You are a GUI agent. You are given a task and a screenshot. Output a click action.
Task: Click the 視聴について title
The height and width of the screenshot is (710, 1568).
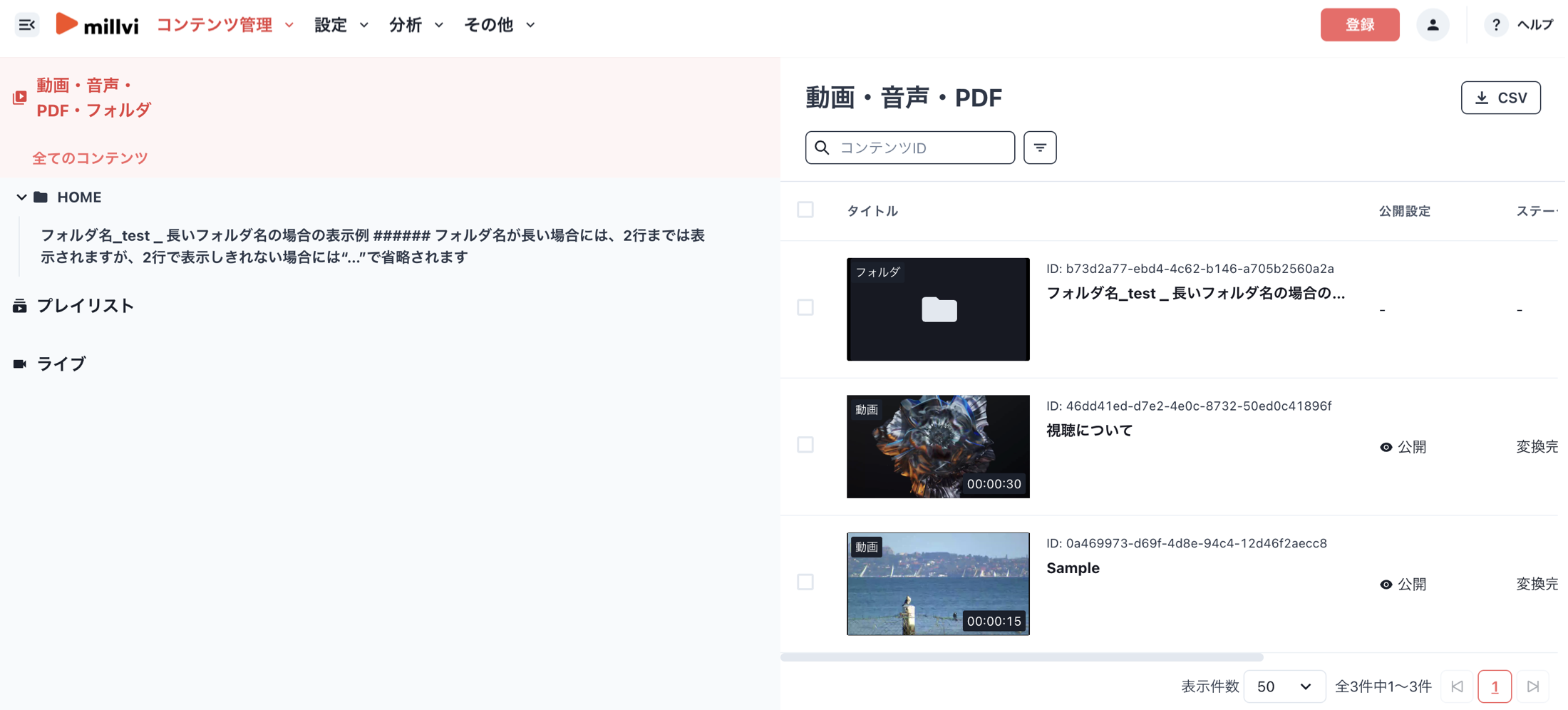[x=1089, y=431]
